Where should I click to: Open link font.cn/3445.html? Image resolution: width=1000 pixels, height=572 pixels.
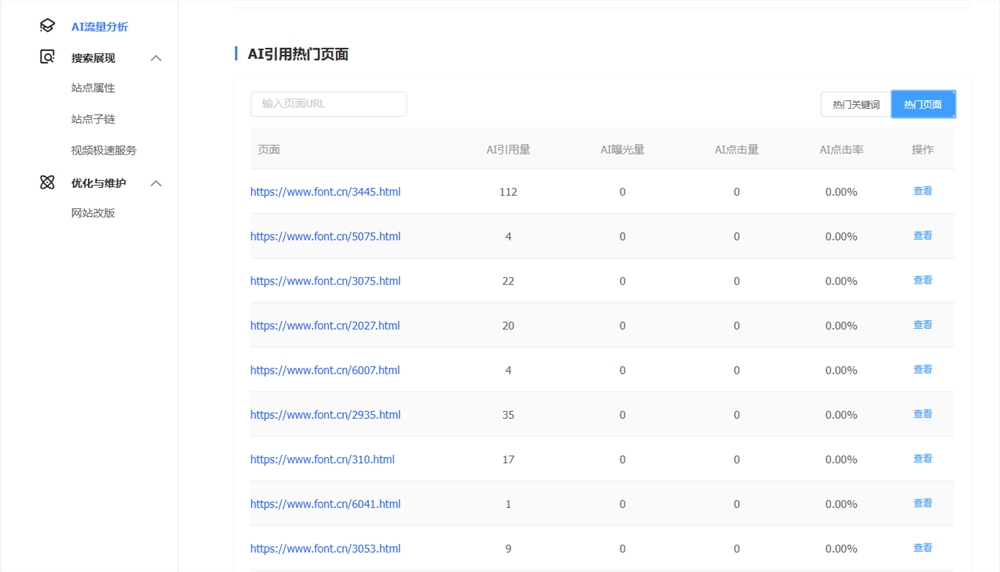(x=325, y=192)
